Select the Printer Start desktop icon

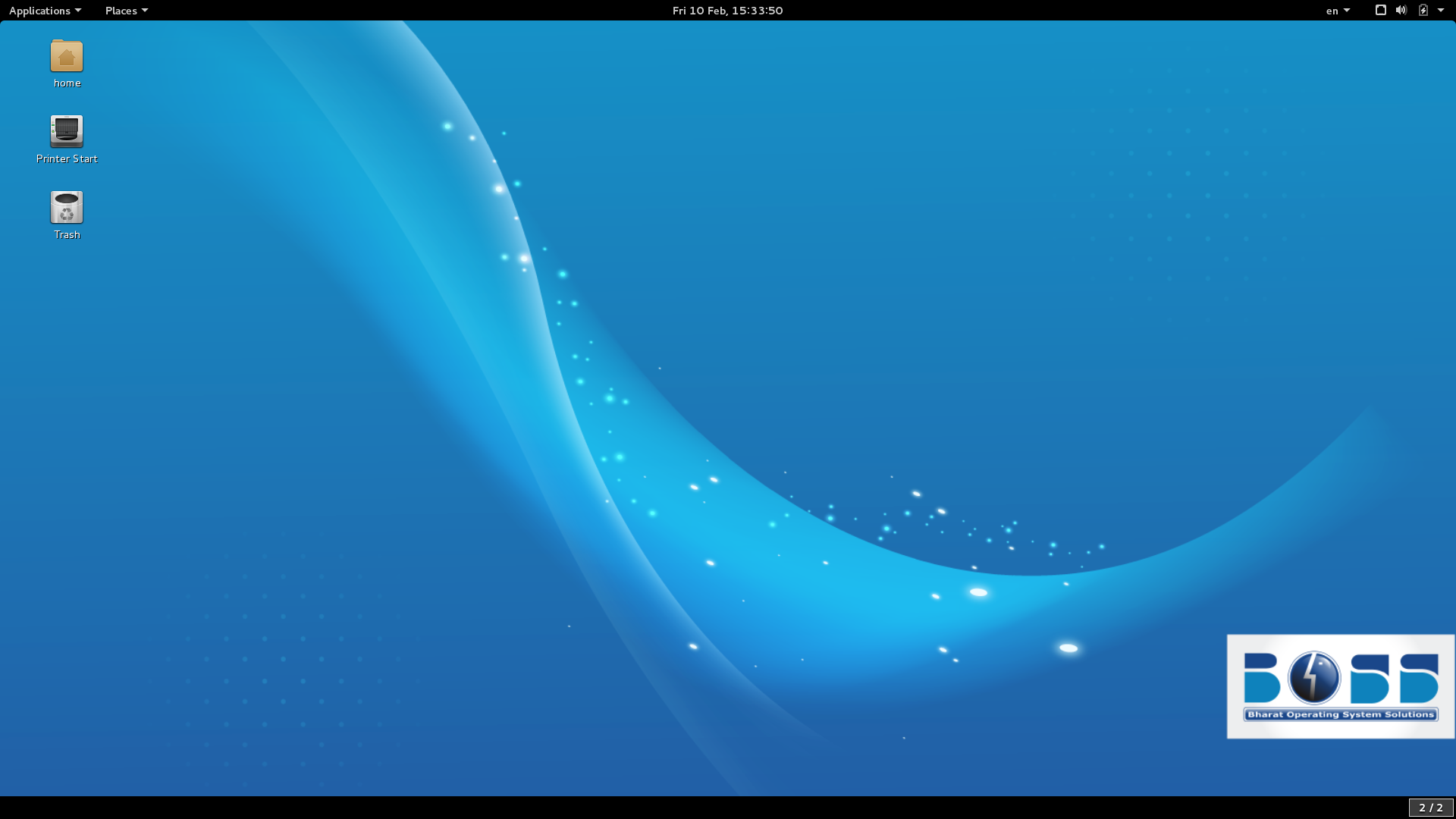coord(67,132)
